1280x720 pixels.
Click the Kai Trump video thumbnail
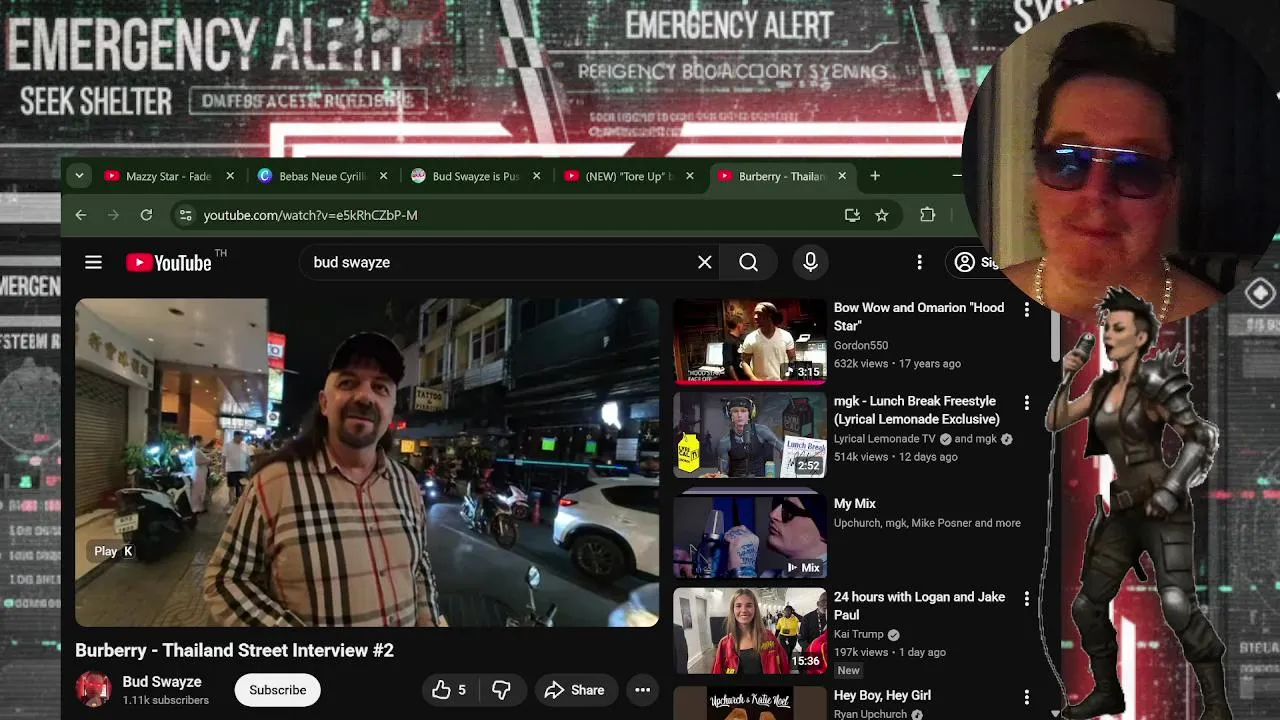(750, 630)
